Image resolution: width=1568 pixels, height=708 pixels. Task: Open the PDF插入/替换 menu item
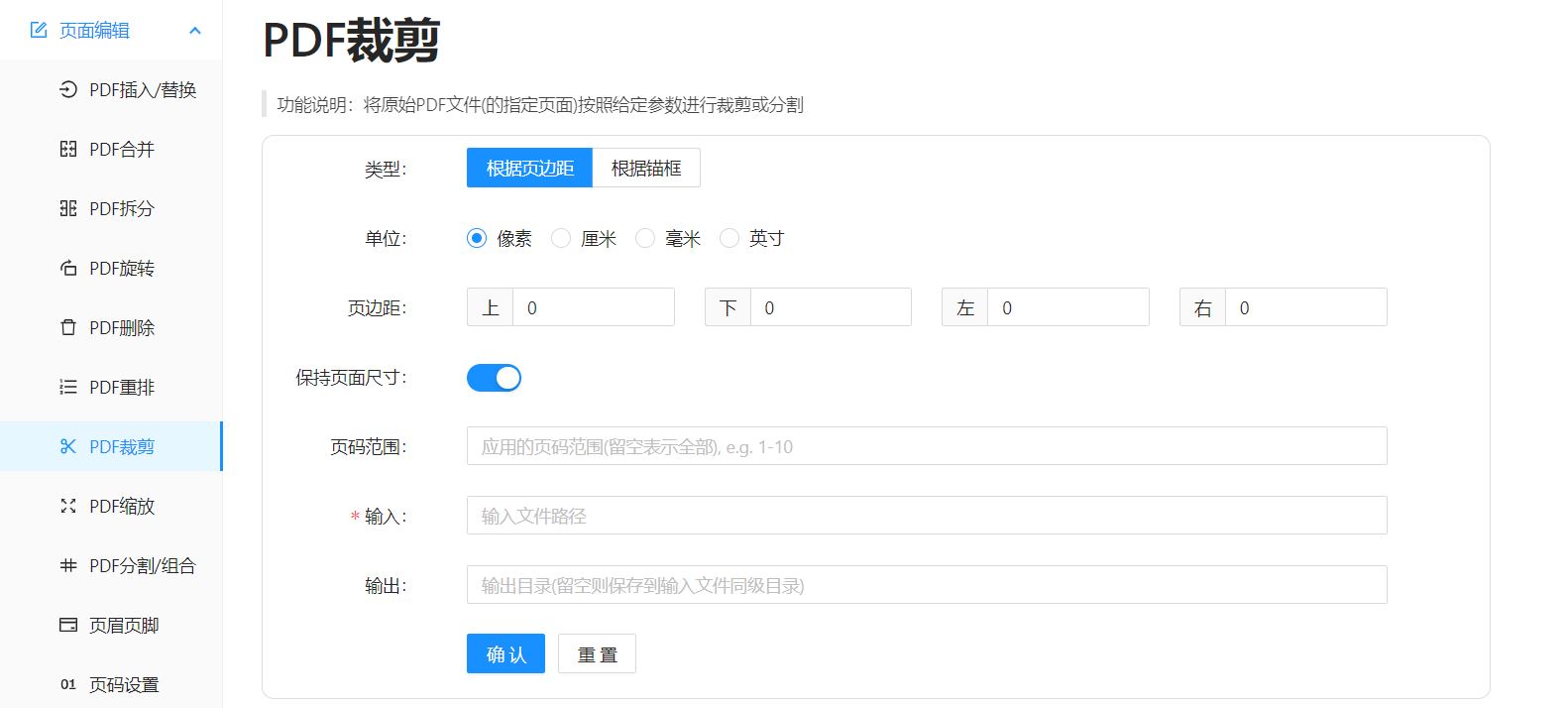pyautogui.click(x=111, y=89)
